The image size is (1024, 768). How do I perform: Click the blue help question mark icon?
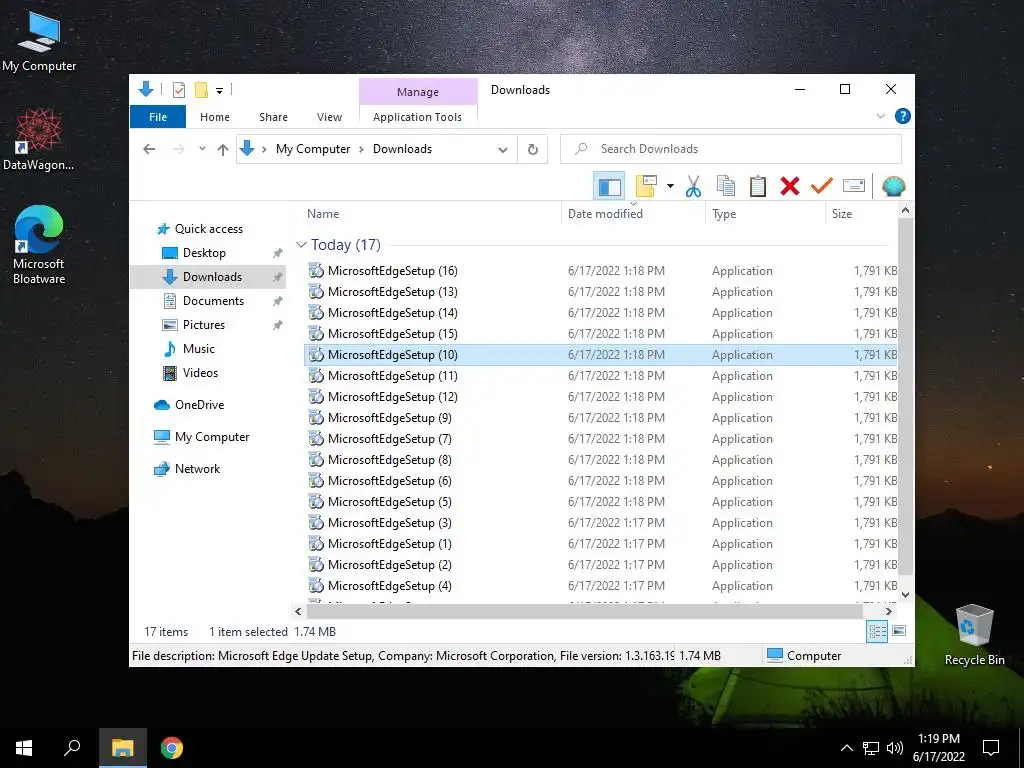[903, 116]
